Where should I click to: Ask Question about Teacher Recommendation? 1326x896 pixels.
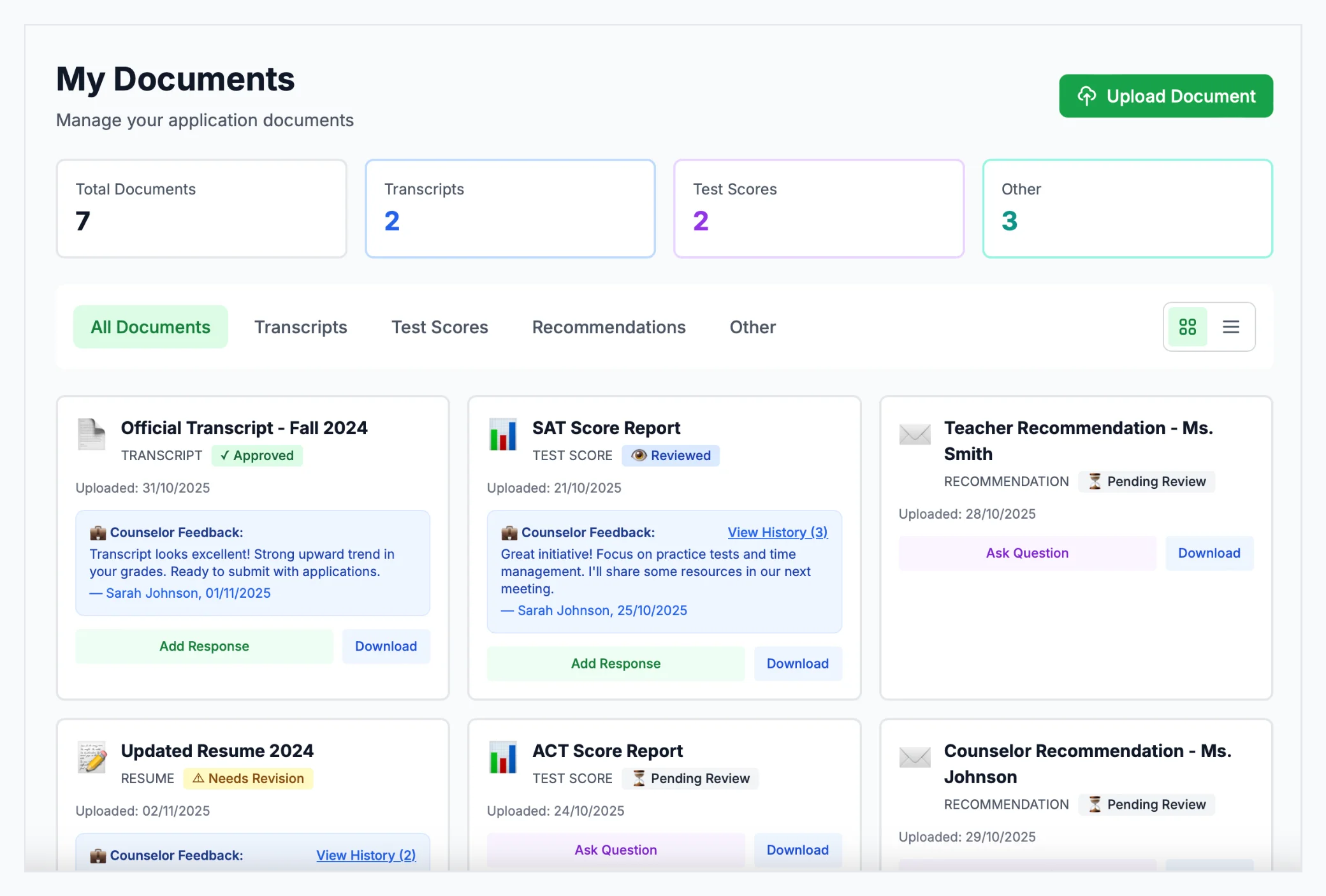pos(1026,553)
